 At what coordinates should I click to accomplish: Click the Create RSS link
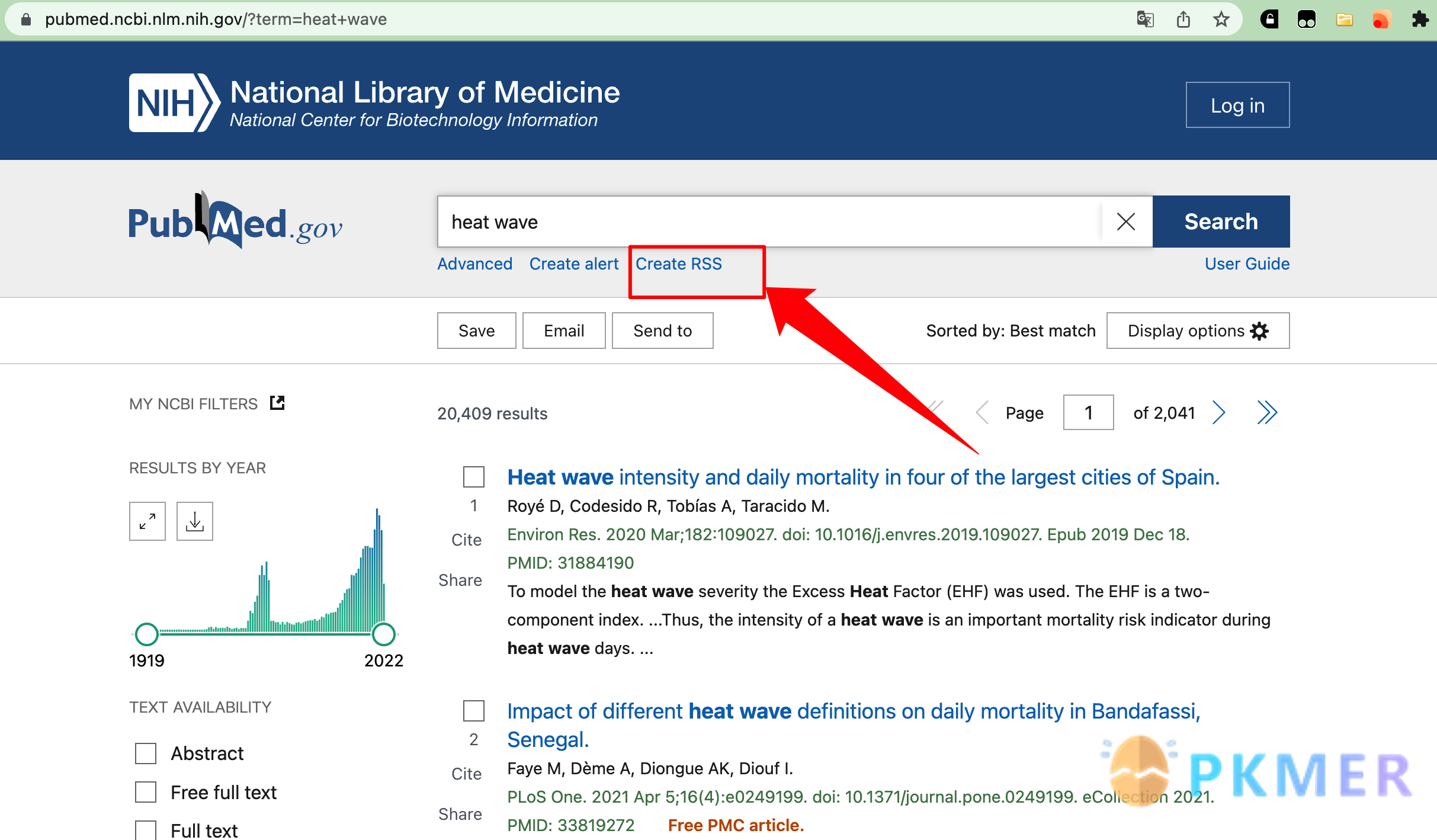pyautogui.click(x=679, y=264)
